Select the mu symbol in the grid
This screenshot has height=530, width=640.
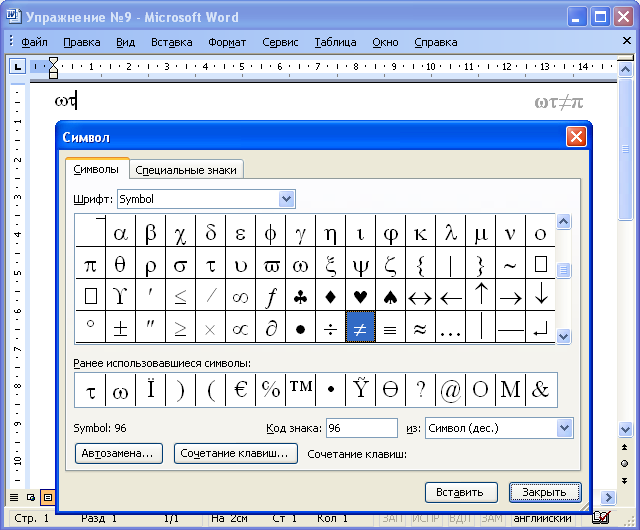[x=481, y=232]
